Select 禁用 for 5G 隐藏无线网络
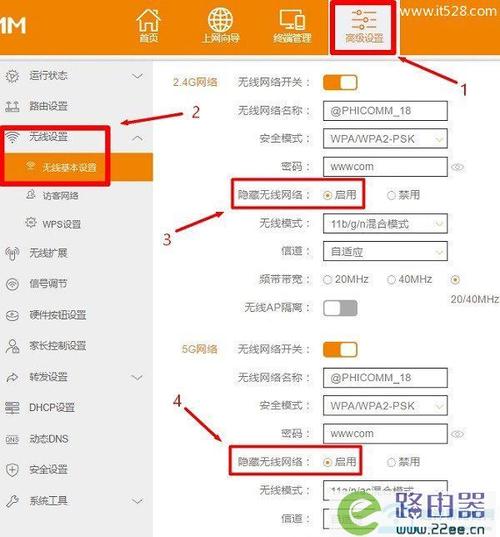 pos(391,462)
